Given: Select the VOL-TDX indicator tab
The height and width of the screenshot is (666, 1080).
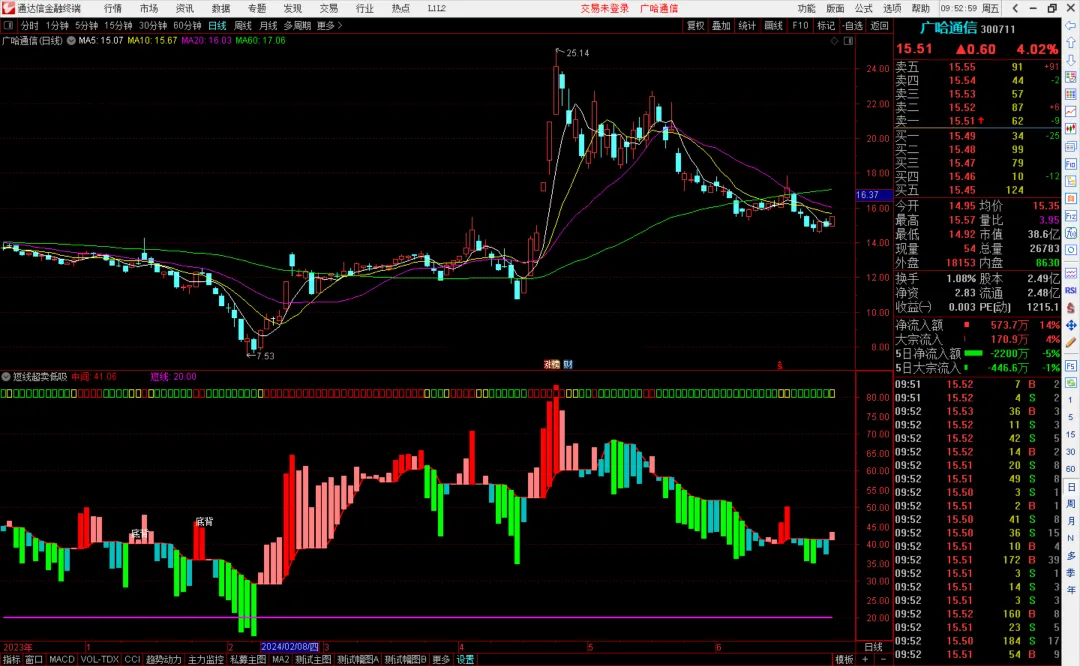Looking at the screenshot, I should (x=100, y=660).
